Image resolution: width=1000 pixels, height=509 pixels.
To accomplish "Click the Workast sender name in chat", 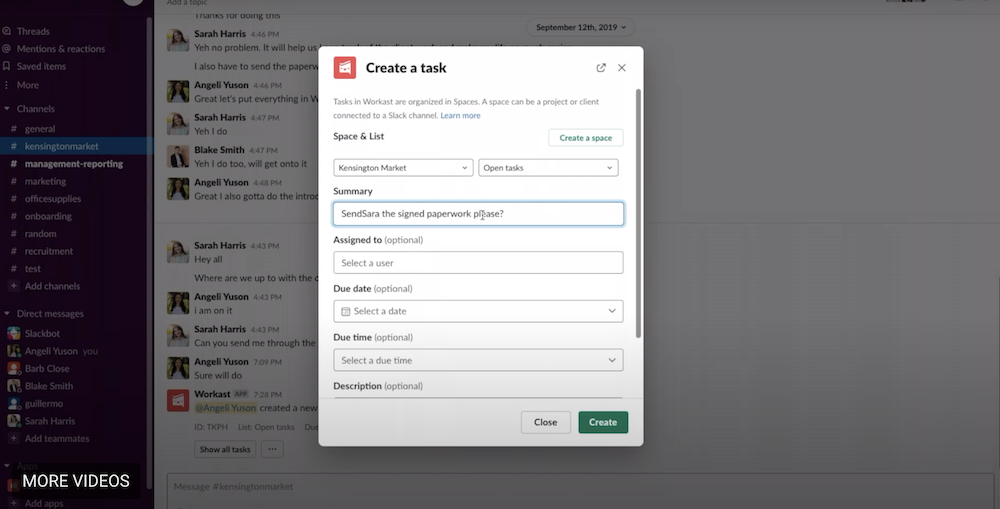I will (212, 394).
